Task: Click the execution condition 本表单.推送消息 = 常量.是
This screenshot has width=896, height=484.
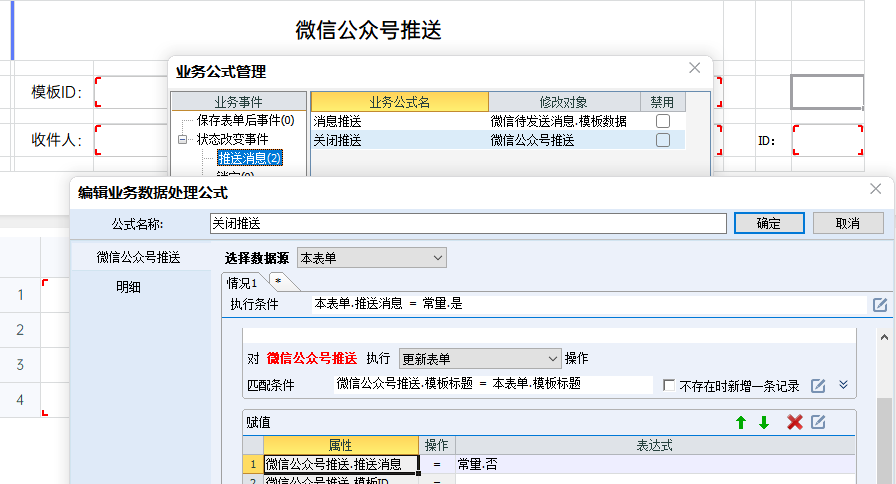Action: [x=389, y=303]
